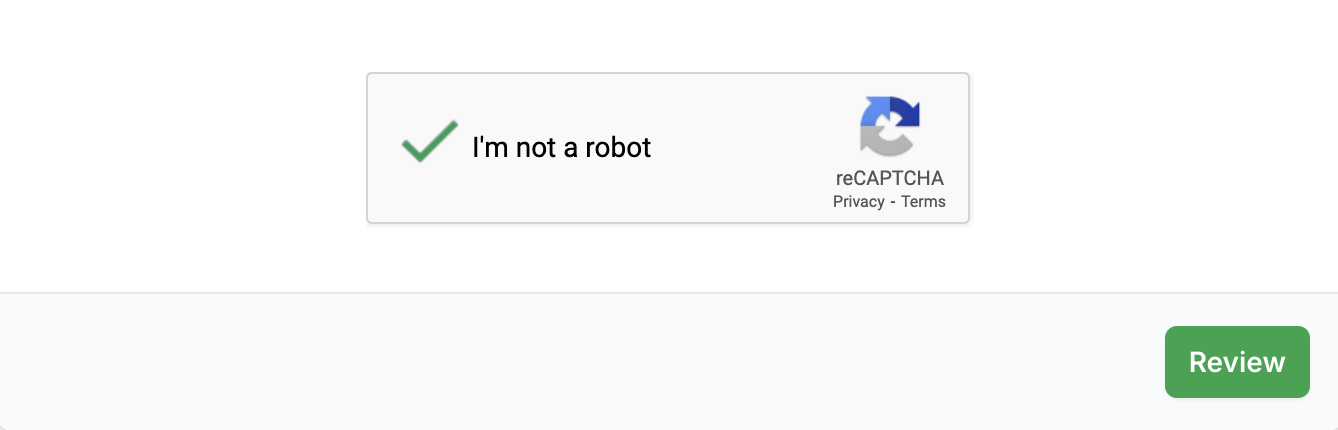Click the reCAPTCHA brand name text

click(x=889, y=178)
